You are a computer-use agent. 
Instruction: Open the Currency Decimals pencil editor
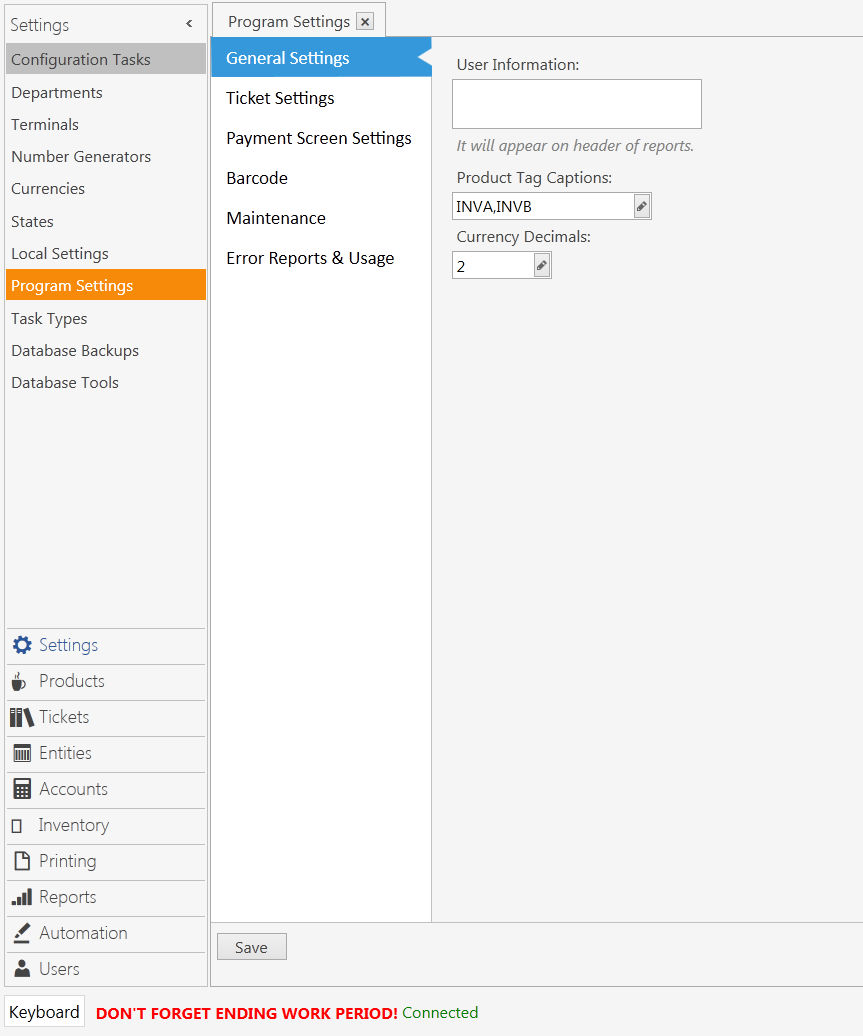coord(541,264)
